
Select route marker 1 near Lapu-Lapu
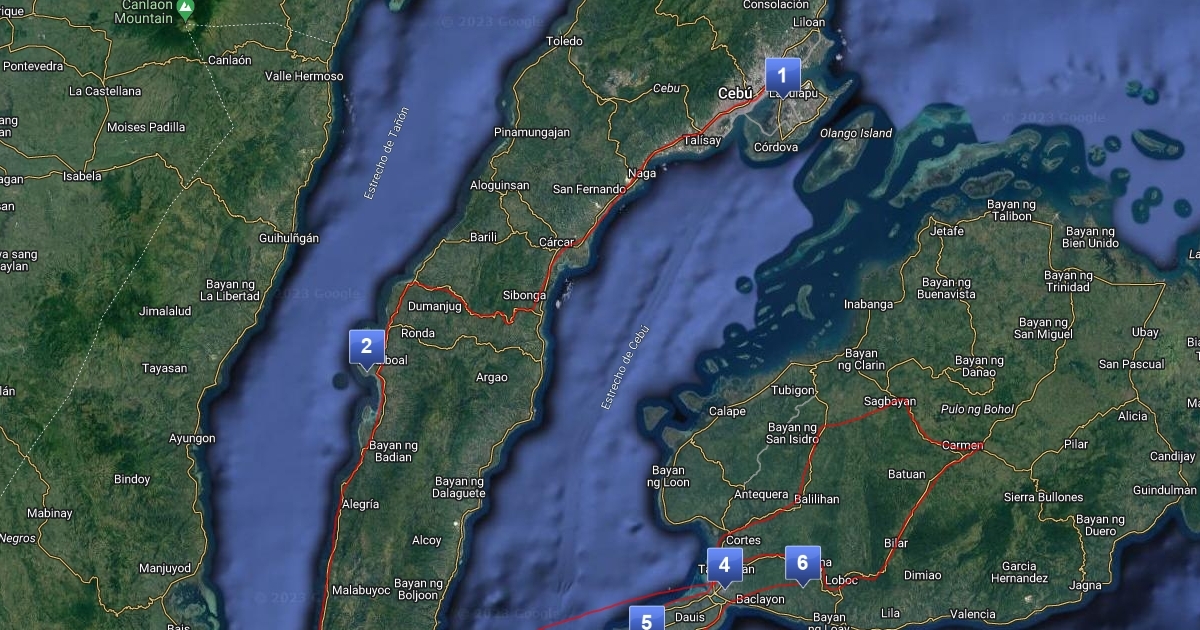pos(781,72)
